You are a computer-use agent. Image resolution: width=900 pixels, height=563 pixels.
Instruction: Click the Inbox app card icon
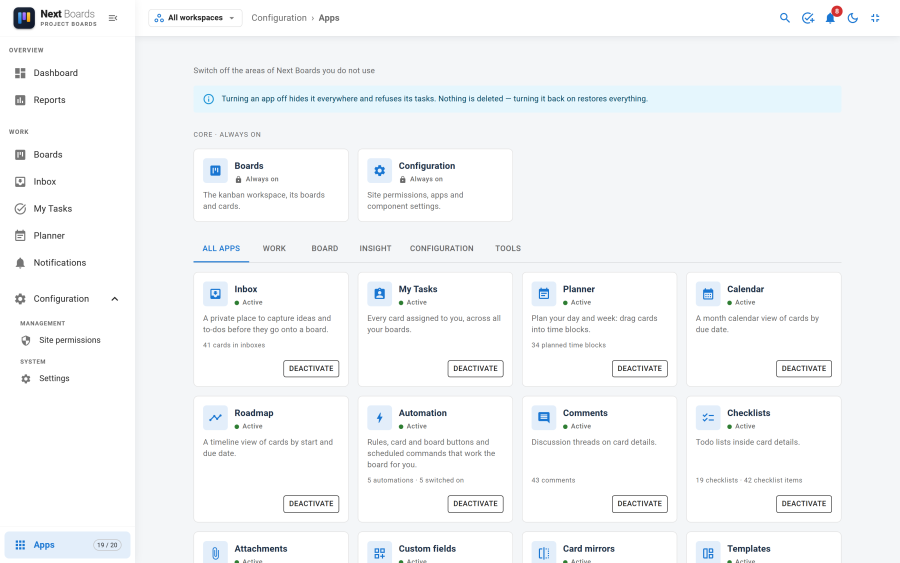click(x=215, y=294)
